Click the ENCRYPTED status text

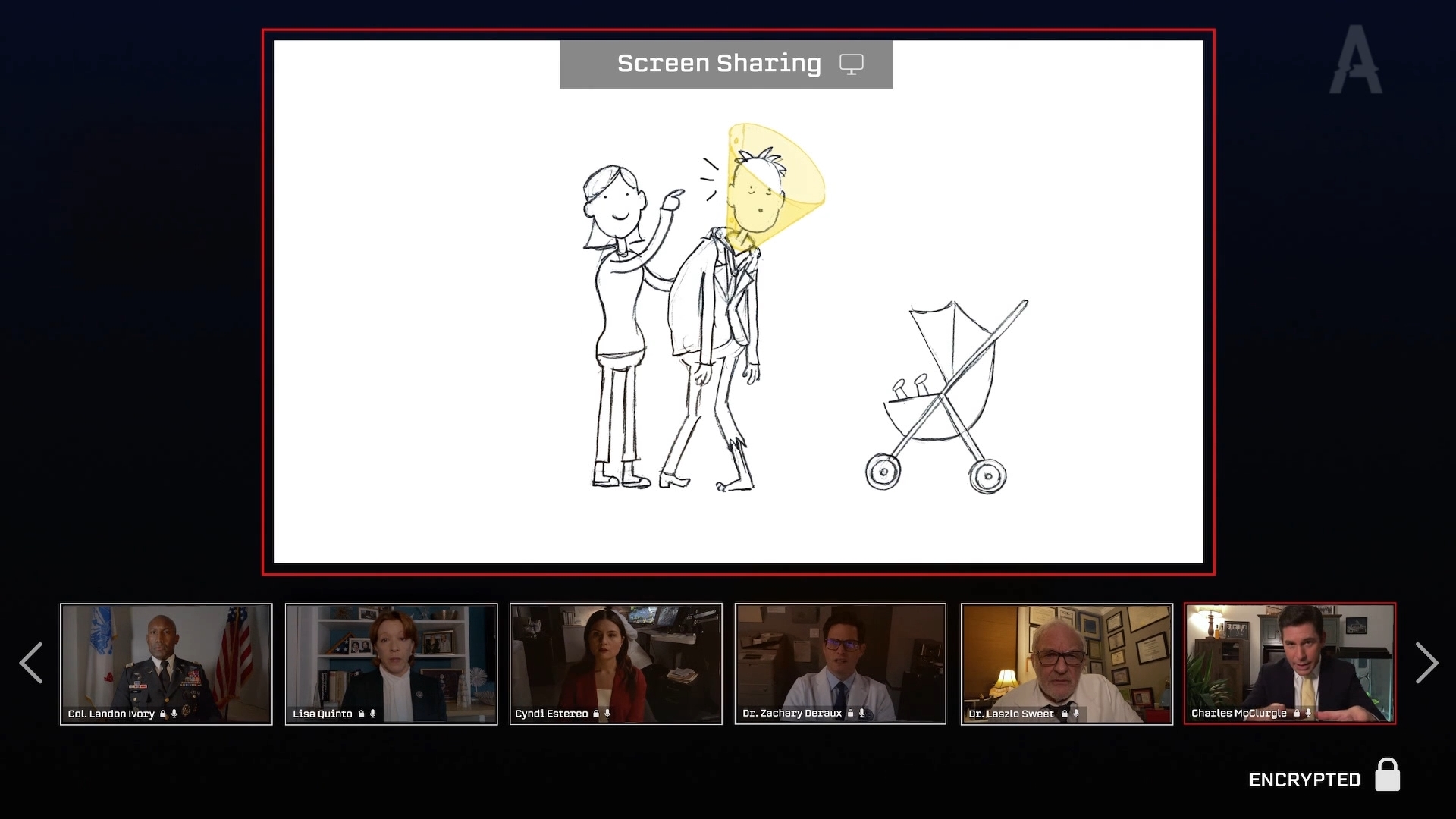tap(1304, 780)
